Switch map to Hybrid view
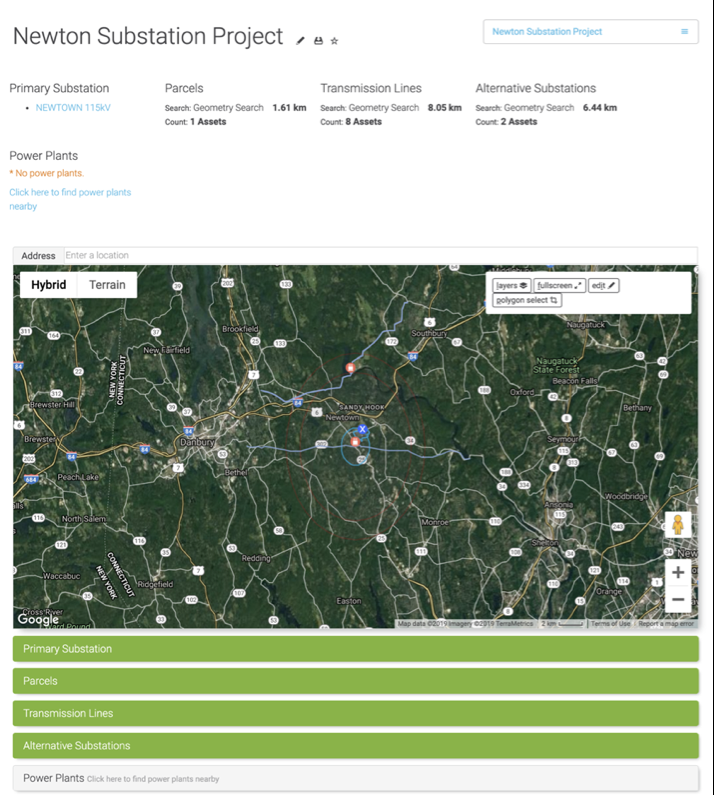This screenshot has height=795, width=714. [48, 285]
